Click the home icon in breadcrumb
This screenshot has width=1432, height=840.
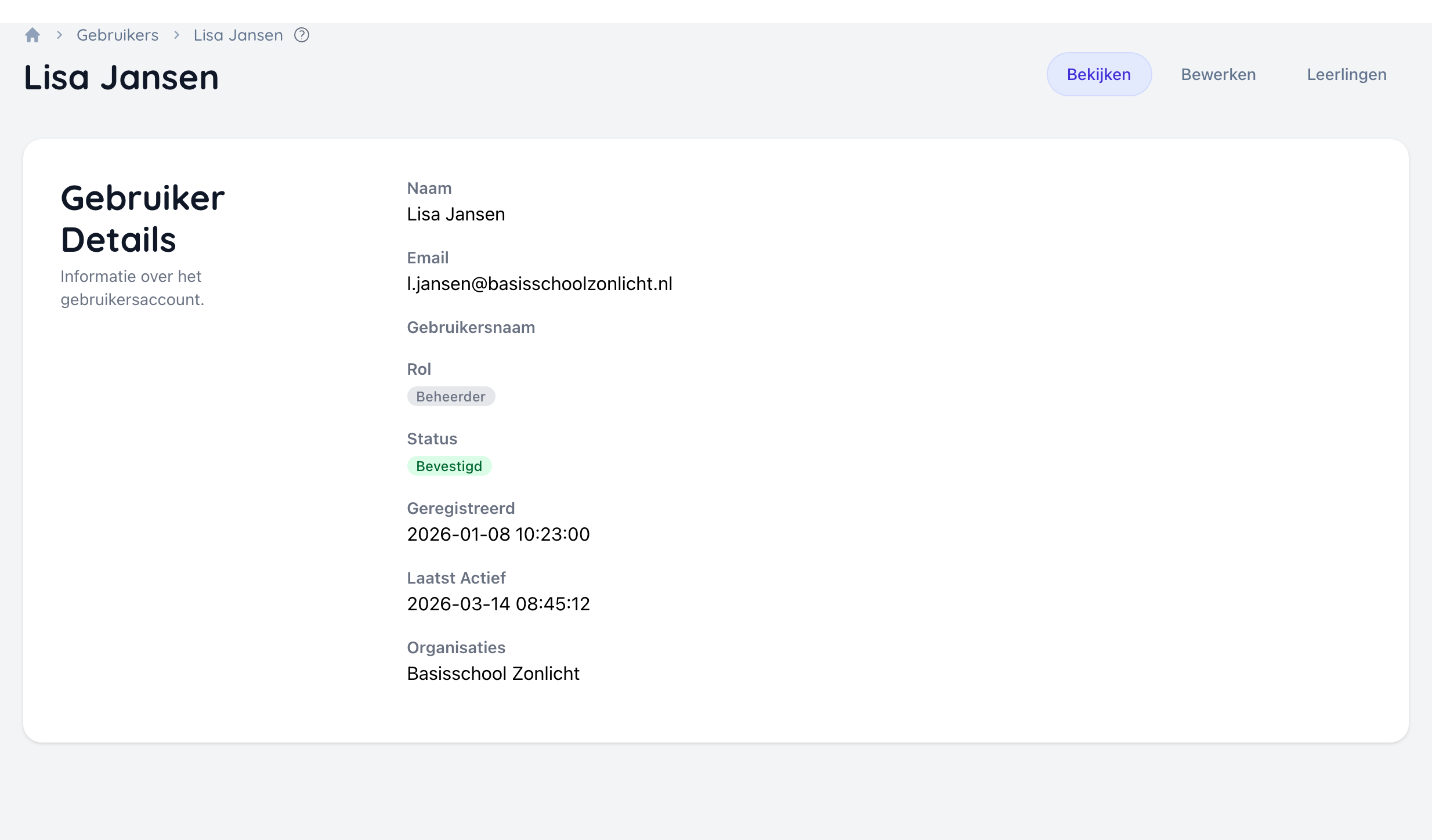pyautogui.click(x=32, y=35)
